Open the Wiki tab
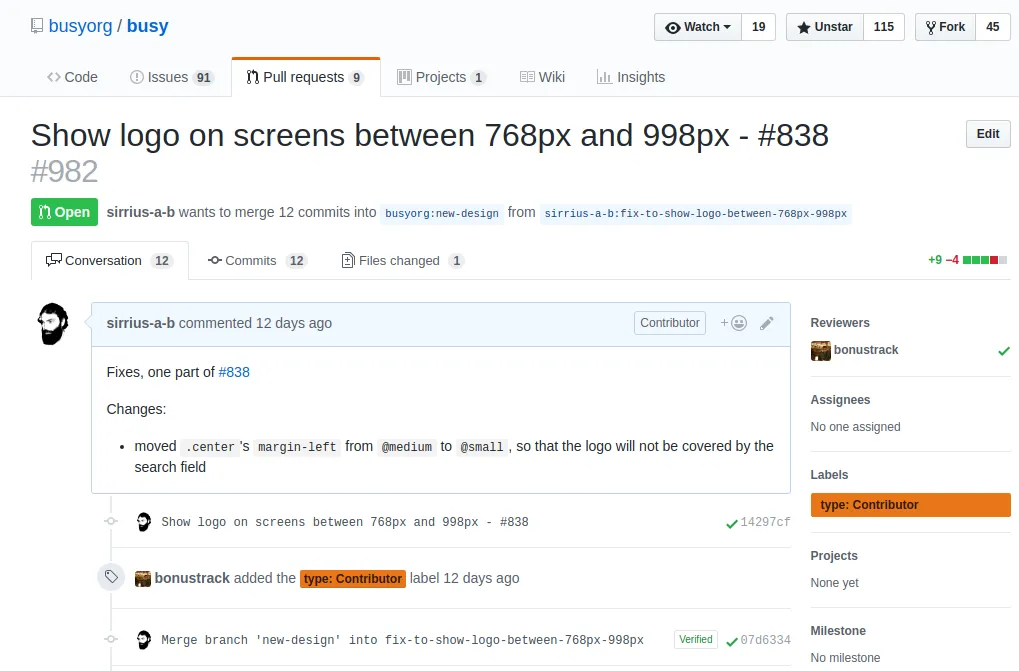 (x=542, y=77)
